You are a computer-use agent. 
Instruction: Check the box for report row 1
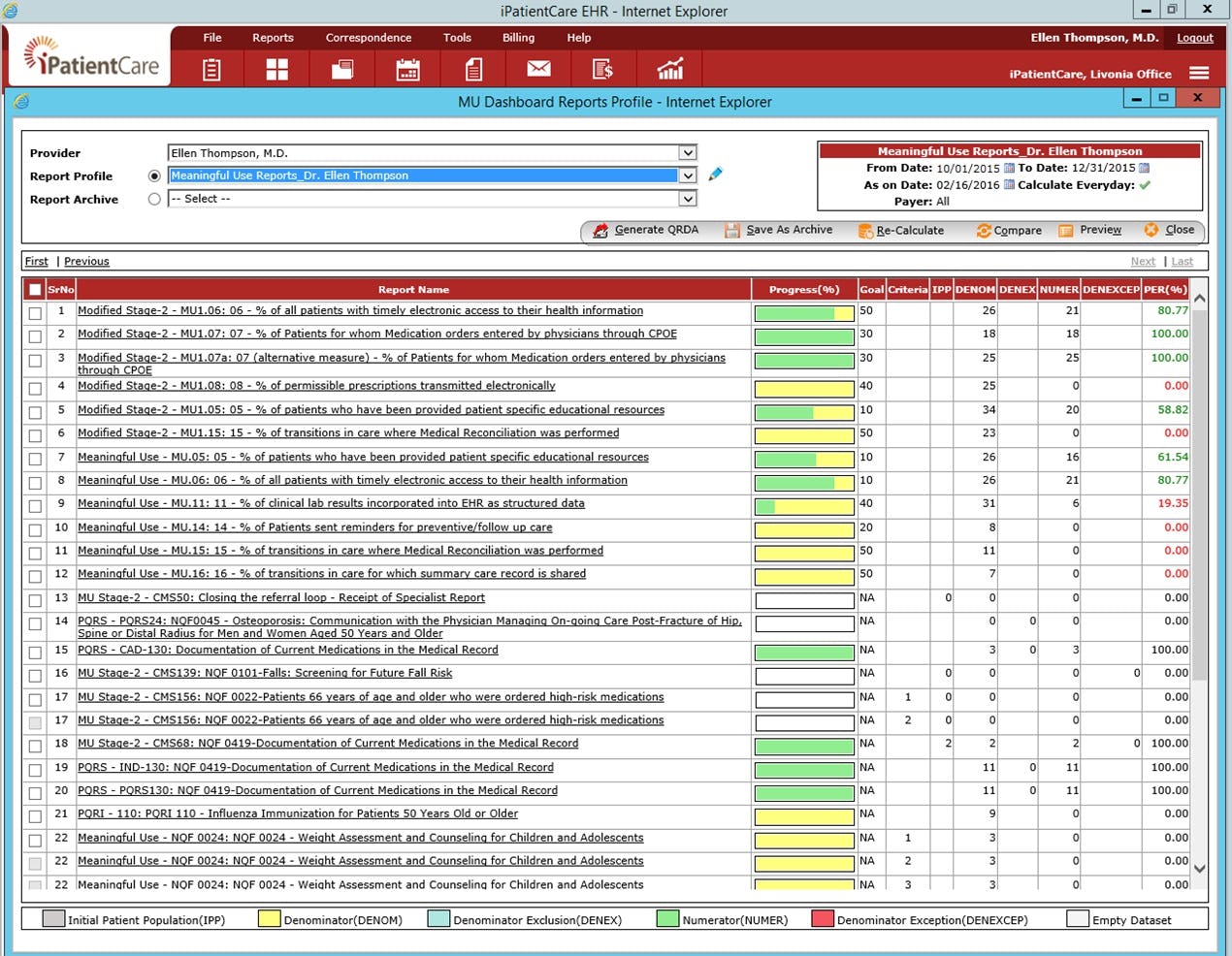point(36,313)
